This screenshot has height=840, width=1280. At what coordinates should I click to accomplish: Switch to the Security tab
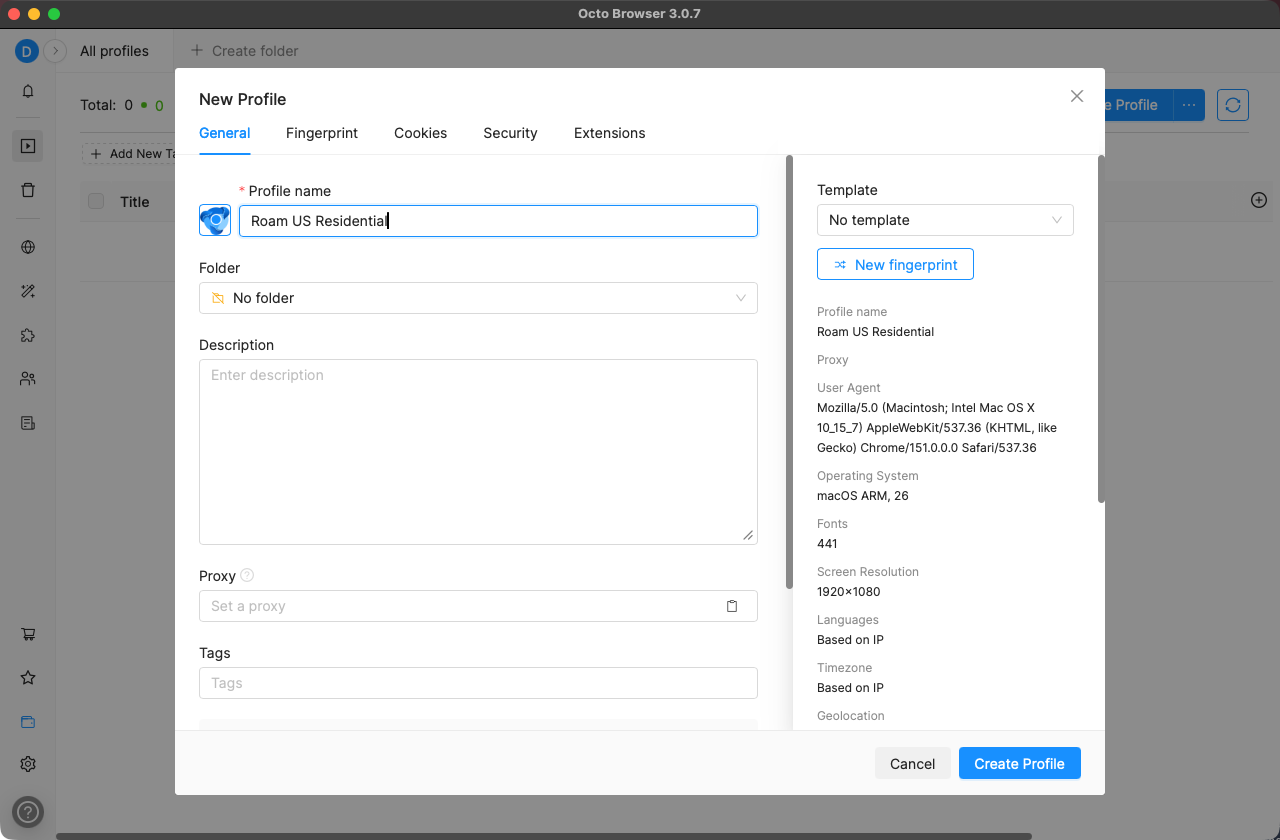[x=510, y=133]
